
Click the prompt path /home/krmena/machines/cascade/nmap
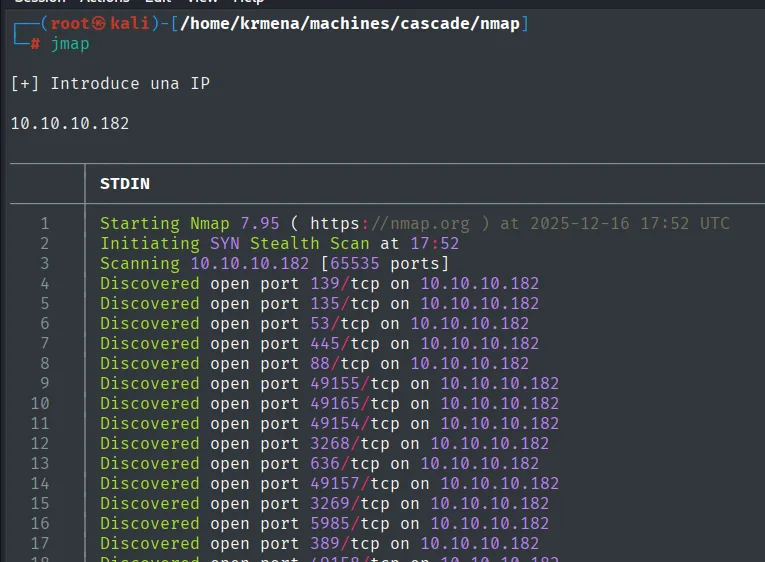point(350,23)
